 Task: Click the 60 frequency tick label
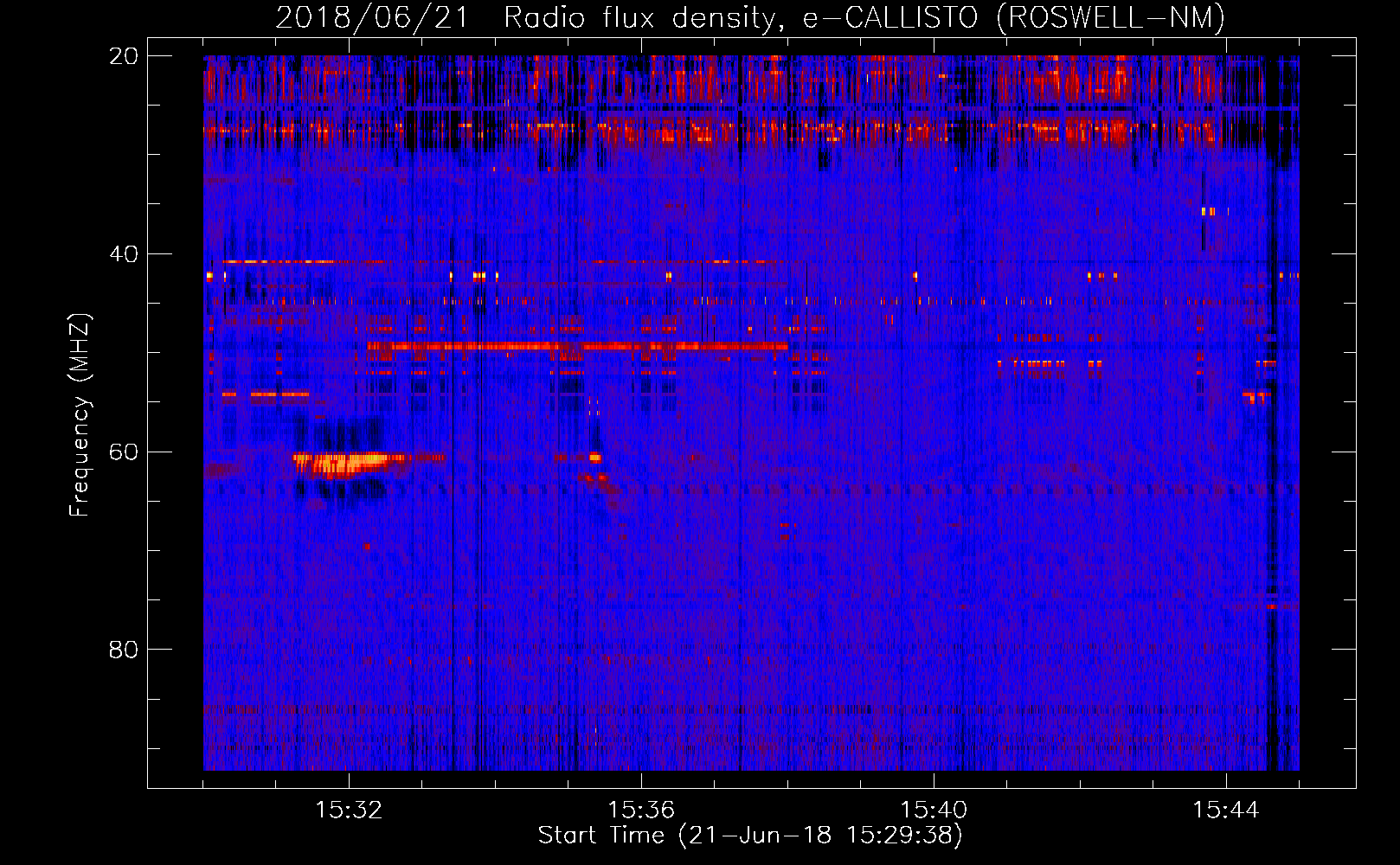pyautogui.click(x=123, y=452)
